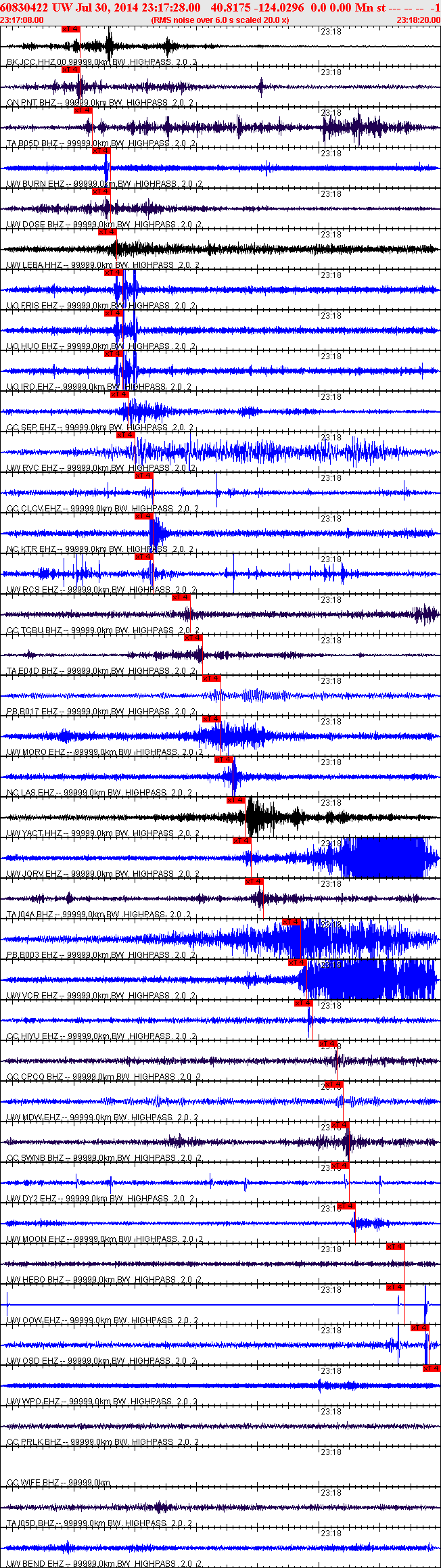441x1568 pixels.
Task: Click the pick flag on the UW LEBA HHZ trace
Action: click(107, 232)
